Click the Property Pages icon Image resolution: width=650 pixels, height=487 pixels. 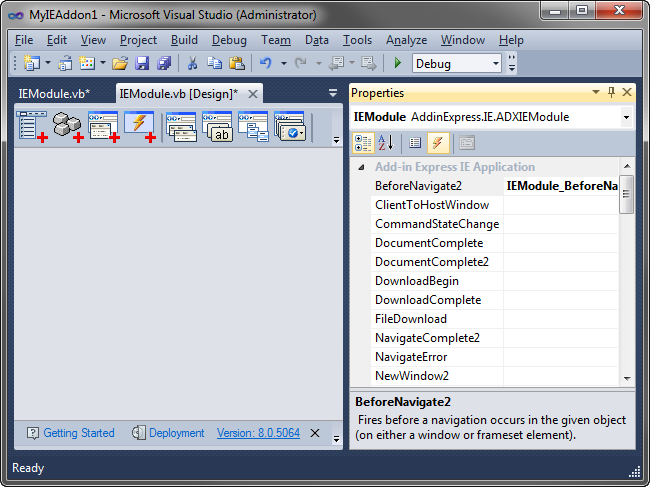tap(467, 143)
